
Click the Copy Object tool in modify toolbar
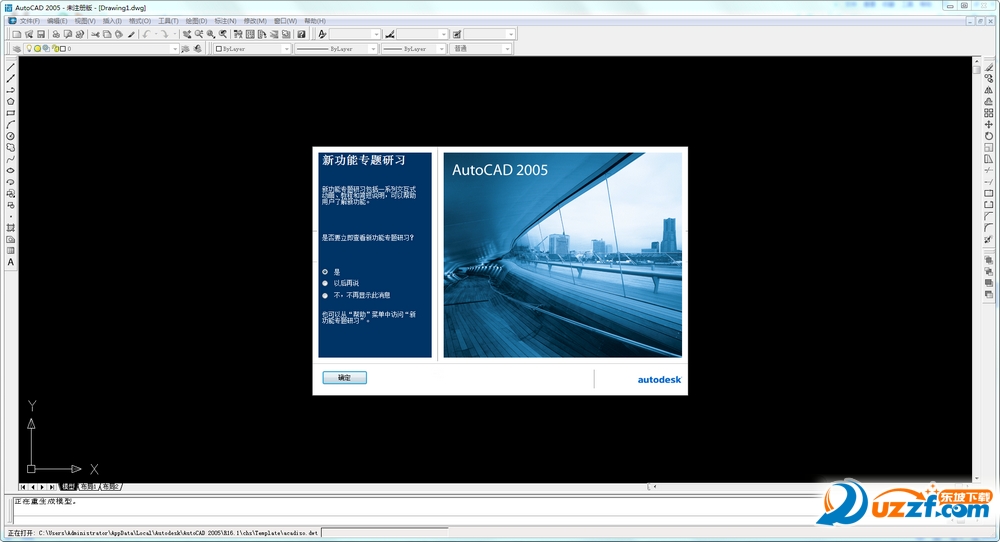pyautogui.click(x=989, y=78)
